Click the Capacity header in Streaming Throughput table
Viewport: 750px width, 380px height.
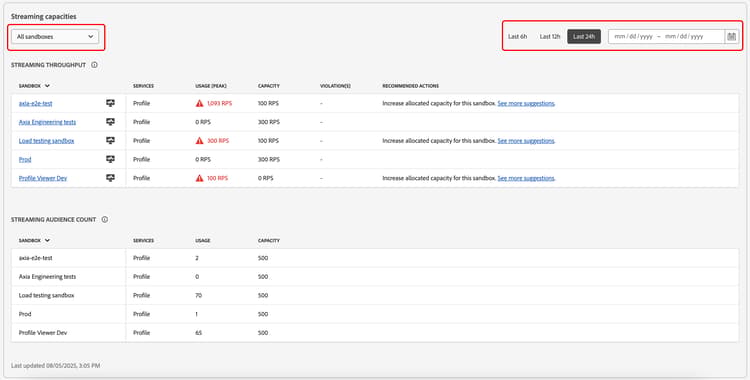tap(268, 86)
